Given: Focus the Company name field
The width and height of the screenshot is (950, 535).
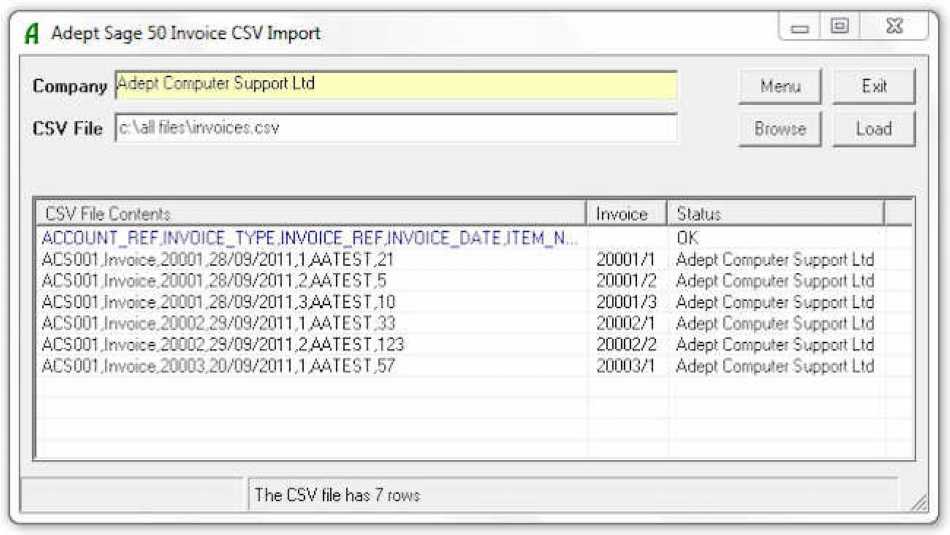Looking at the screenshot, I should pyautogui.click(x=395, y=85).
